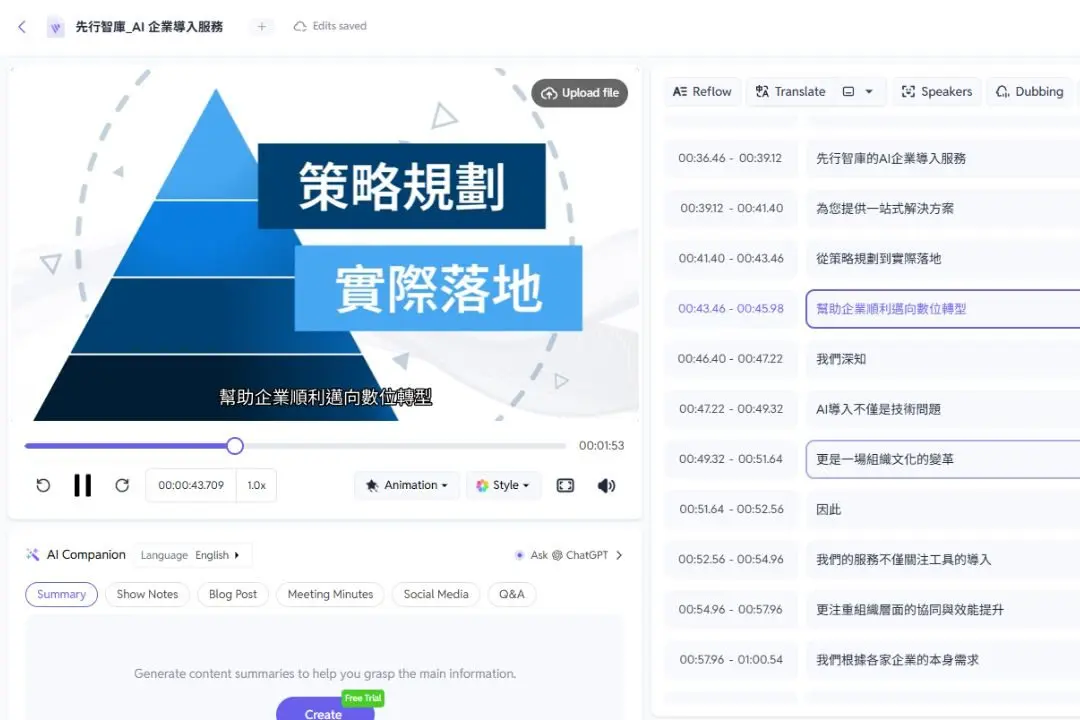Click the Translate button
This screenshot has width=1080, height=720.
791,92
